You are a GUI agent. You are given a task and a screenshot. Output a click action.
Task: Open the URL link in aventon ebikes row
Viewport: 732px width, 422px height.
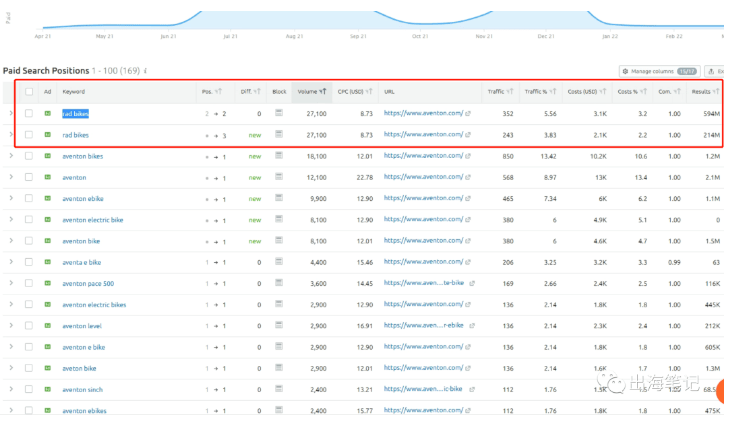click(x=423, y=410)
